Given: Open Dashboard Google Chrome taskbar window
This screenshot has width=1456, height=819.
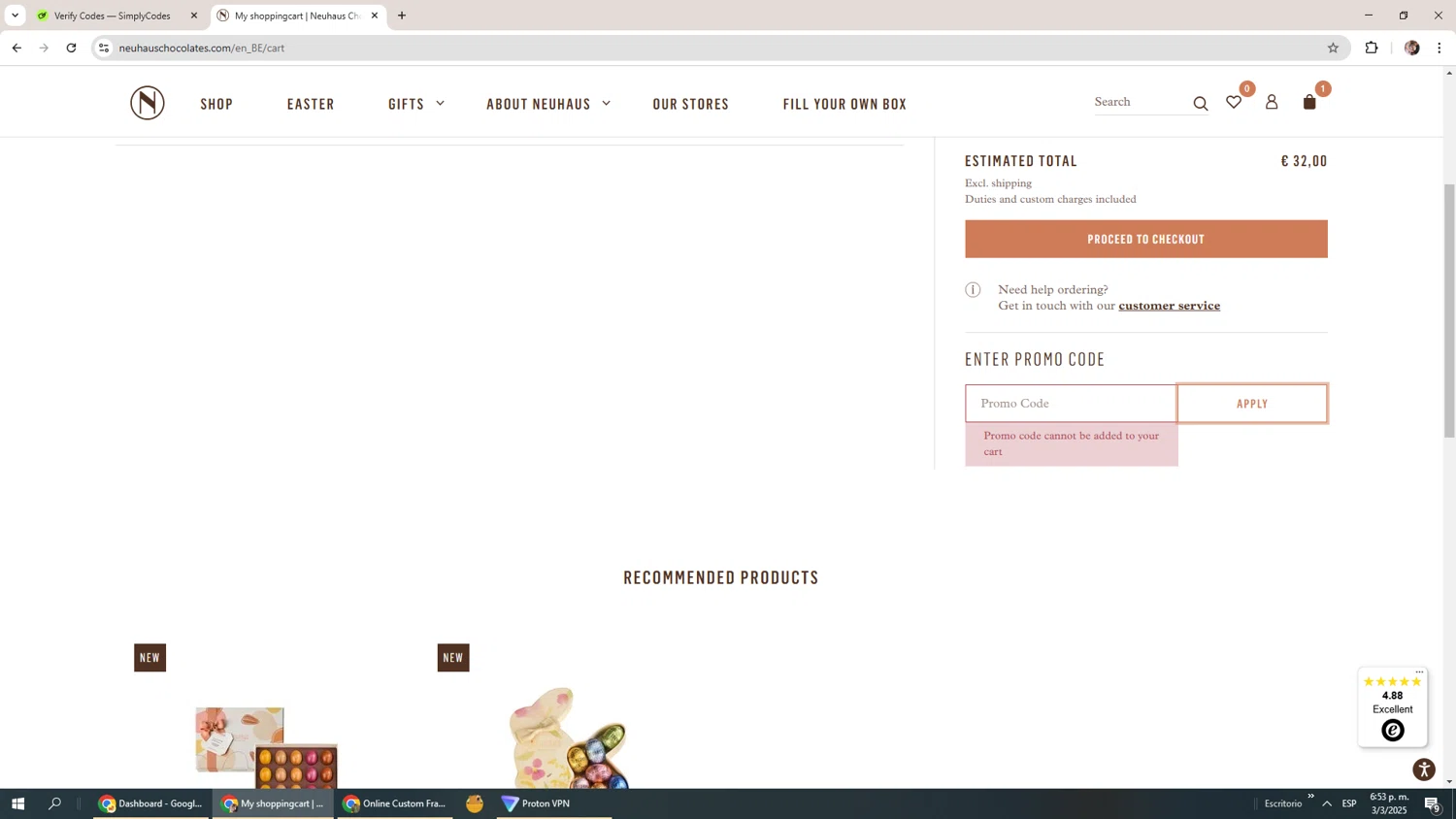Looking at the screenshot, I should (151, 803).
